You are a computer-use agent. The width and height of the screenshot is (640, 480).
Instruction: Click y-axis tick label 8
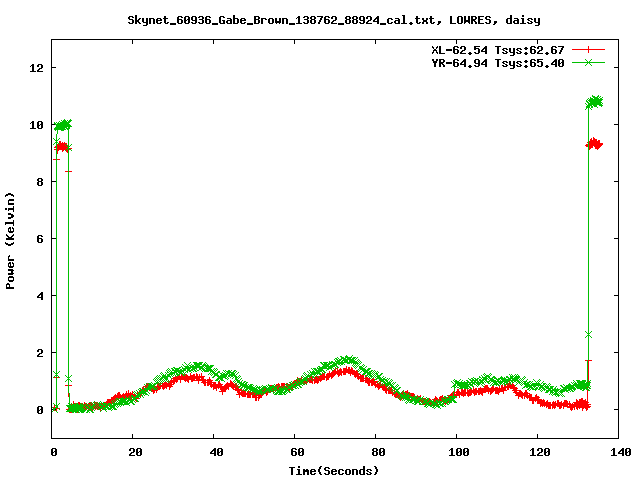point(40,182)
